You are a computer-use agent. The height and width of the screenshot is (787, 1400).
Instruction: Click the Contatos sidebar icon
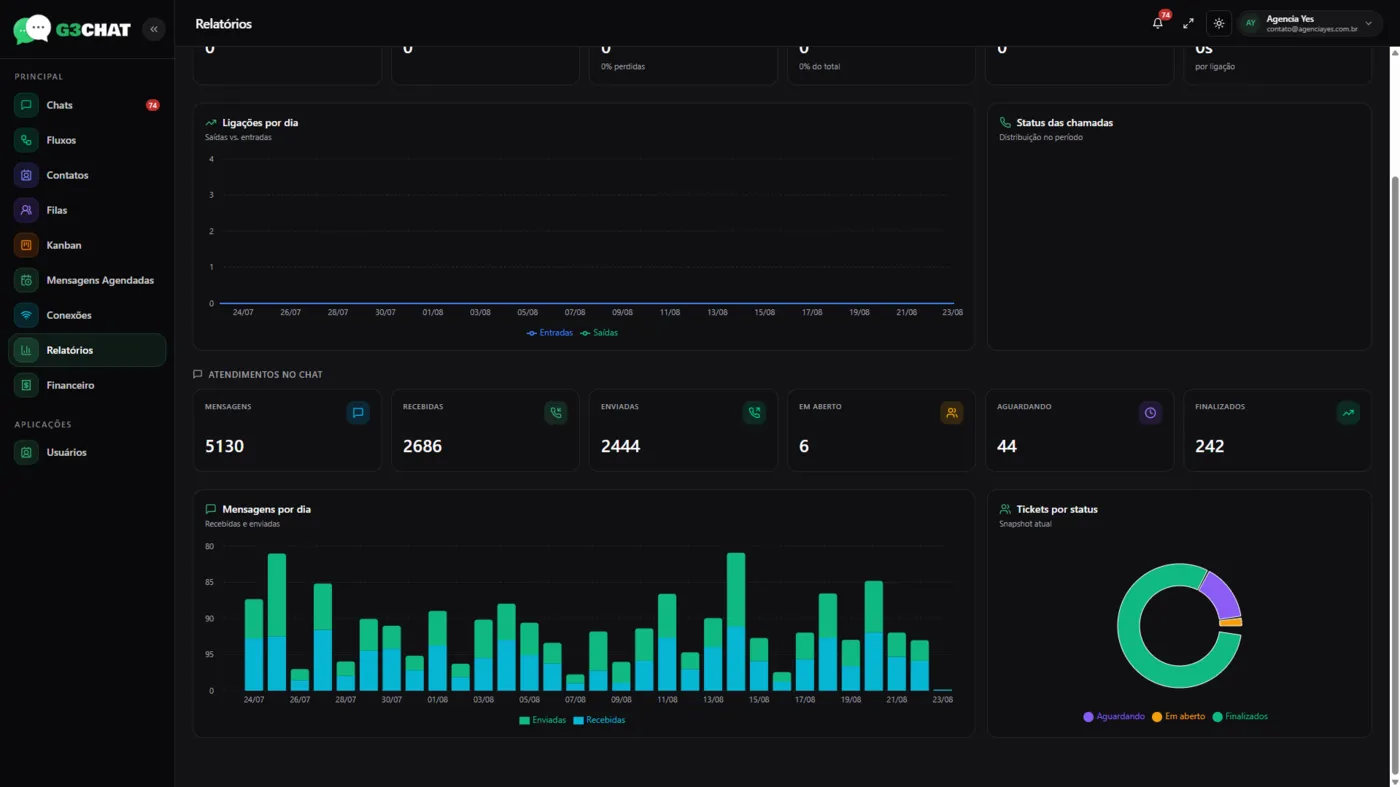[26, 175]
